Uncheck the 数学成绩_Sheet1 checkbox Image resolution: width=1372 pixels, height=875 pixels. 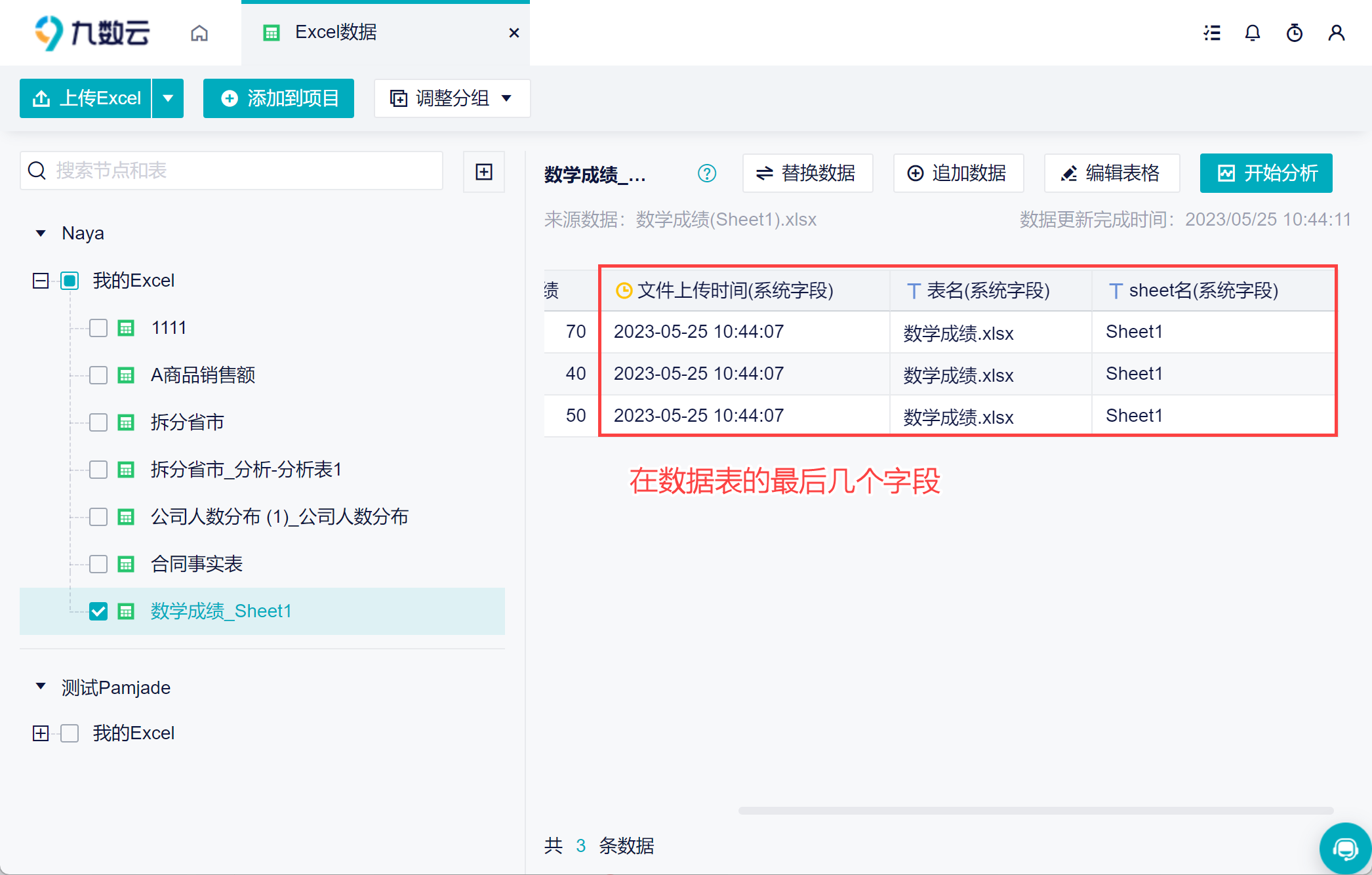click(x=98, y=611)
